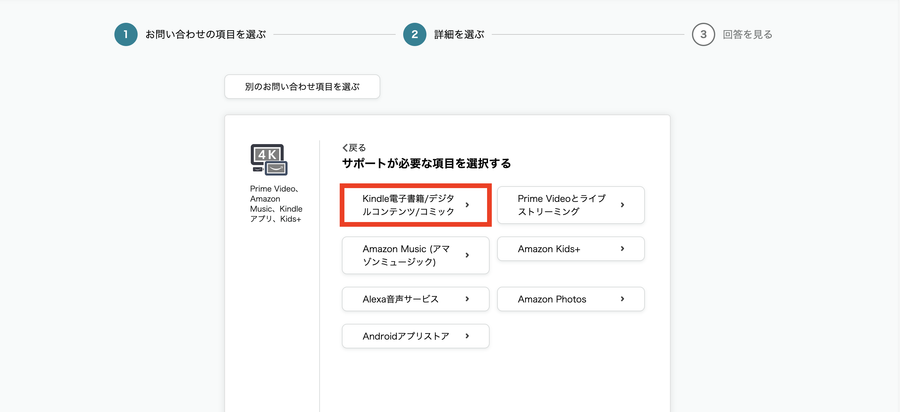Click 詳細を選ぶ step label
900x412 pixels.
459,35
